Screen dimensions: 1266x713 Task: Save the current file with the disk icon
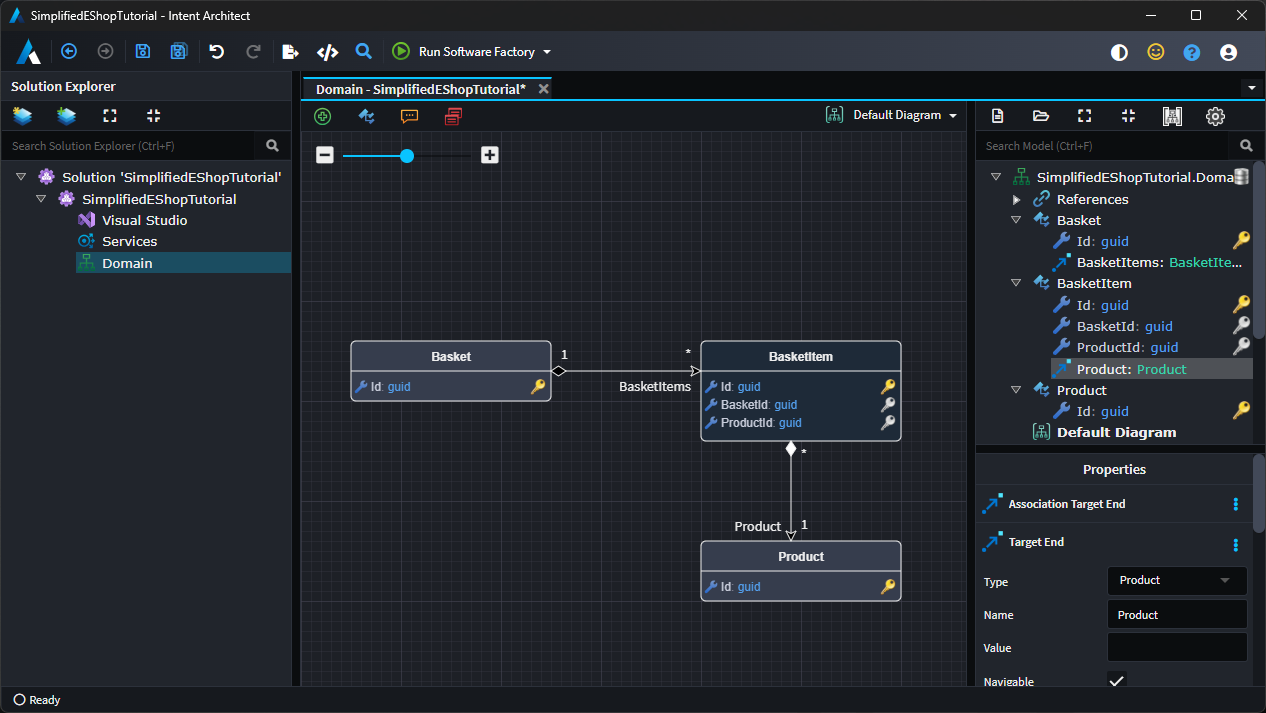click(143, 52)
